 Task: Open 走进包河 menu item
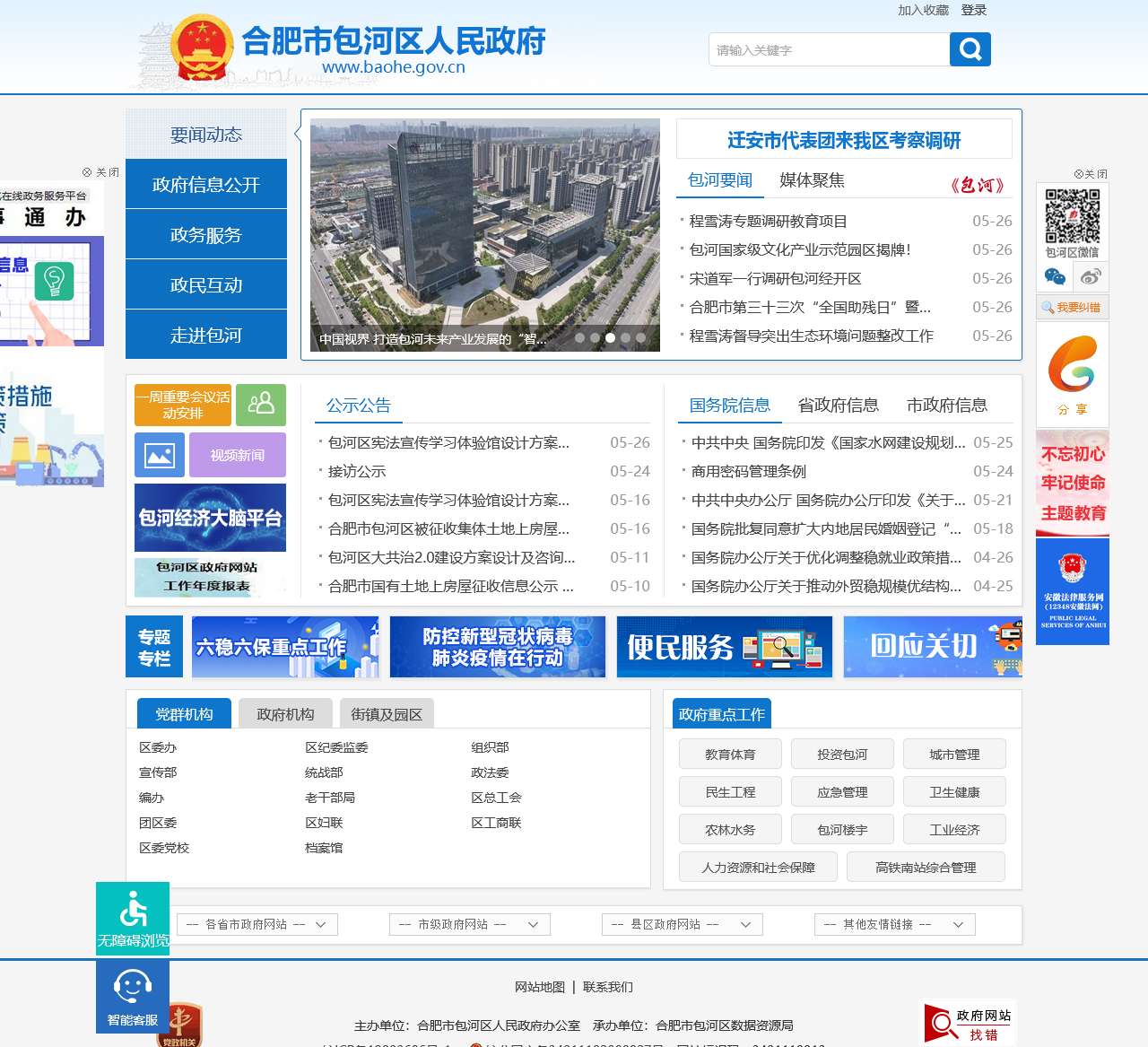[x=206, y=335]
